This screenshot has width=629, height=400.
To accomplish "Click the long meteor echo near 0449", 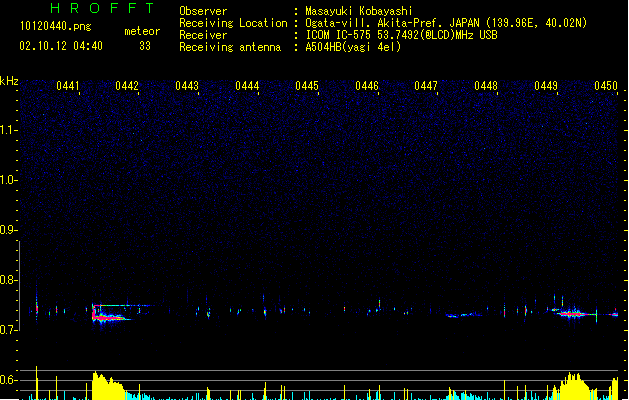I will pyautogui.click(x=574, y=313).
